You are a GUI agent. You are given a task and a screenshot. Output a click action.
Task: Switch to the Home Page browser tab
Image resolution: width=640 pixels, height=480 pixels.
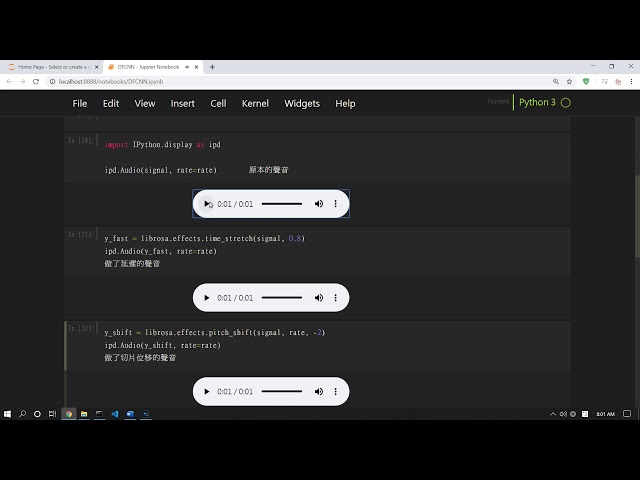(x=51, y=67)
